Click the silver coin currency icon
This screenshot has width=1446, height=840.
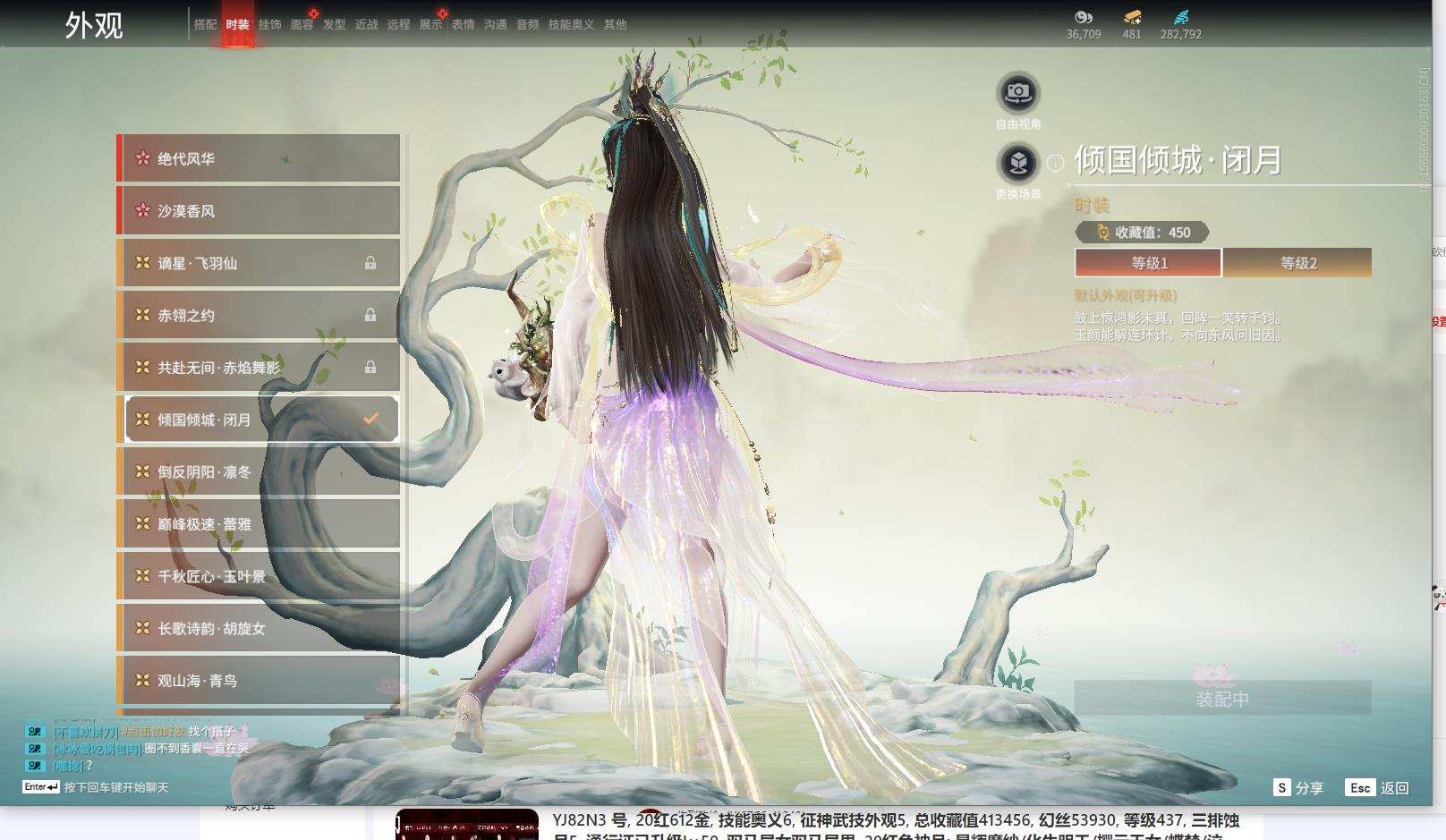[1084, 17]
